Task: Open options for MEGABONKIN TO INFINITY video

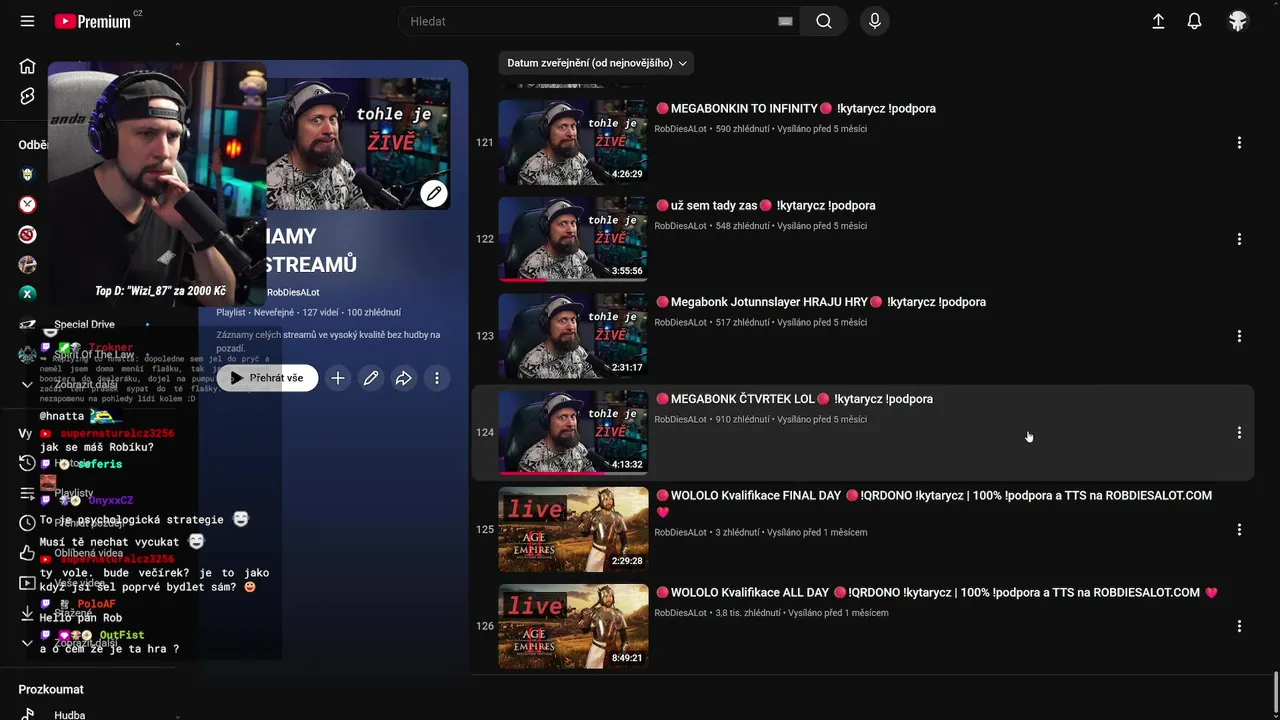Action: [1239, 143]
